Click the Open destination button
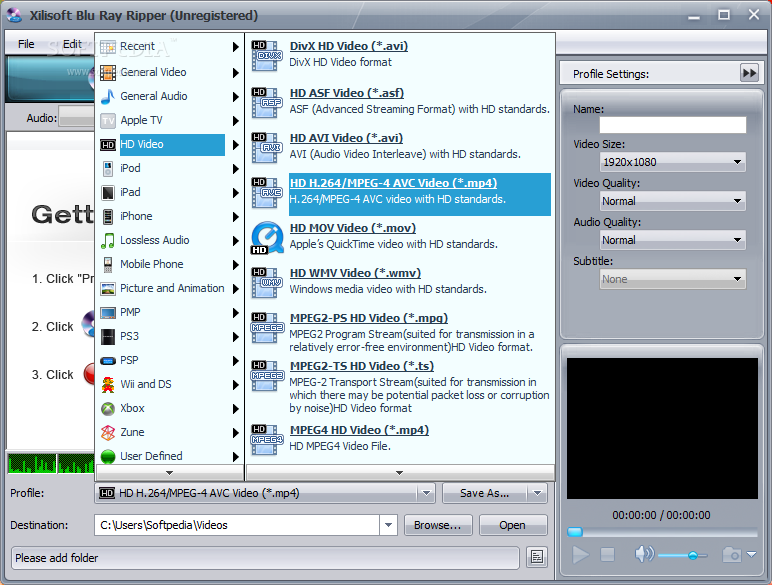 [x=513, y=525]
